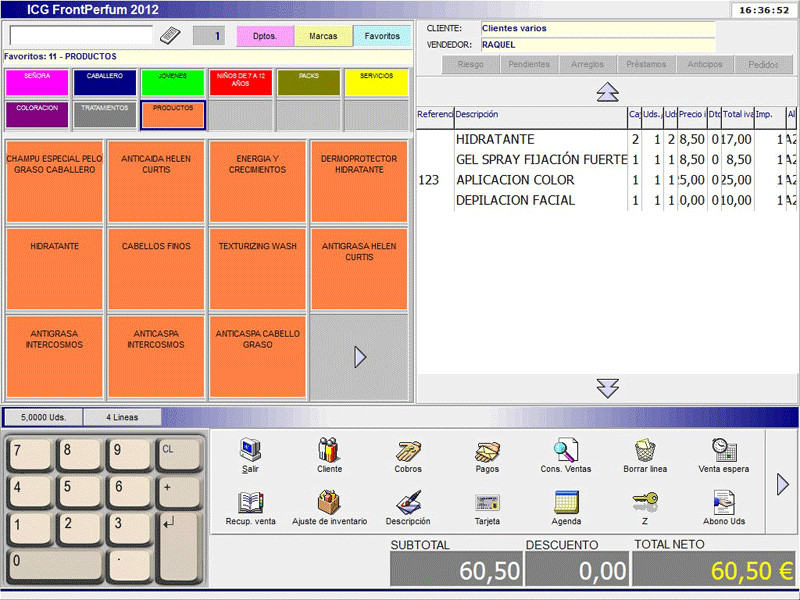Screen dimensions: 800x600
Task: Select the green JOVENES category swatch
Action: point(172,82)
